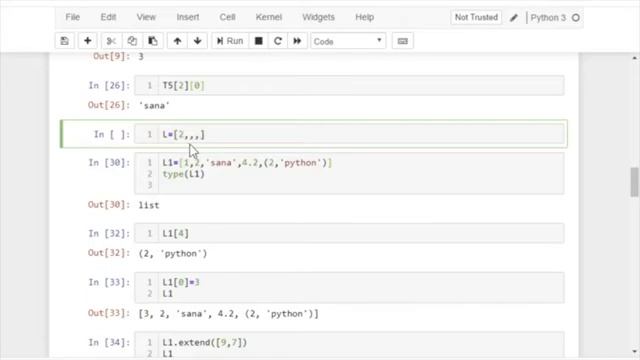The height and width of the screenshot is (360, 640).
Task: Click into the T5[2][0] code cell
Action: (x=349, y=85)
